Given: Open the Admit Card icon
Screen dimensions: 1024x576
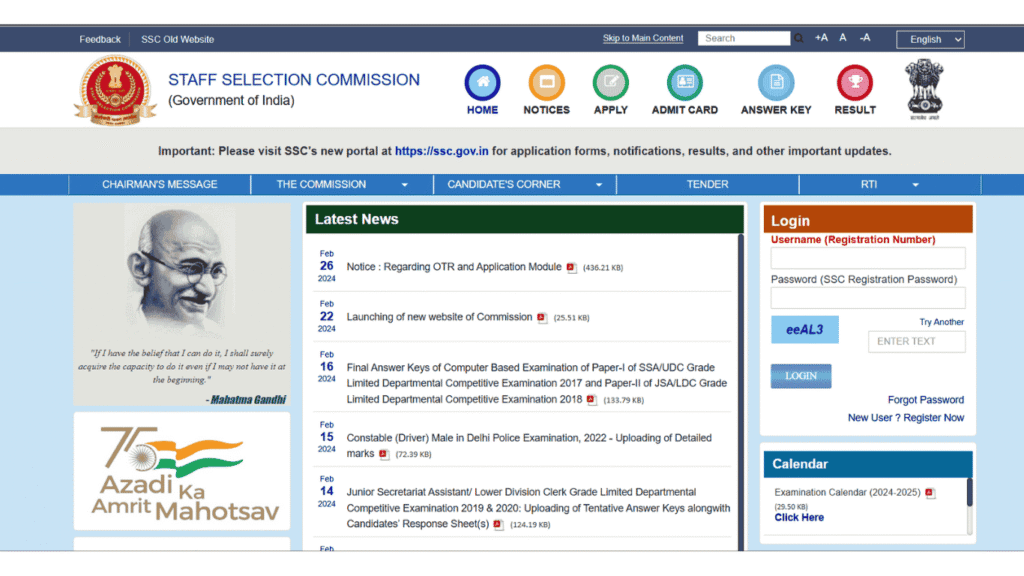Looking at the screenshot, I should (684, 82).
